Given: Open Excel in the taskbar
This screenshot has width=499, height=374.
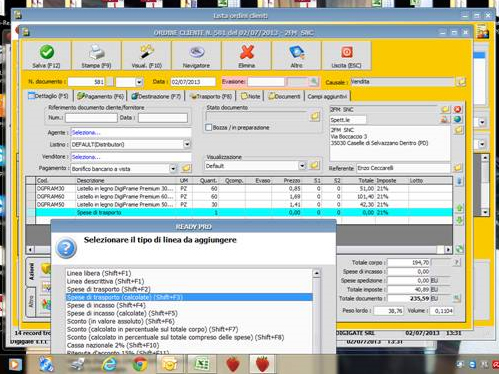Looking at the screenshot, I should click(201, 364).
